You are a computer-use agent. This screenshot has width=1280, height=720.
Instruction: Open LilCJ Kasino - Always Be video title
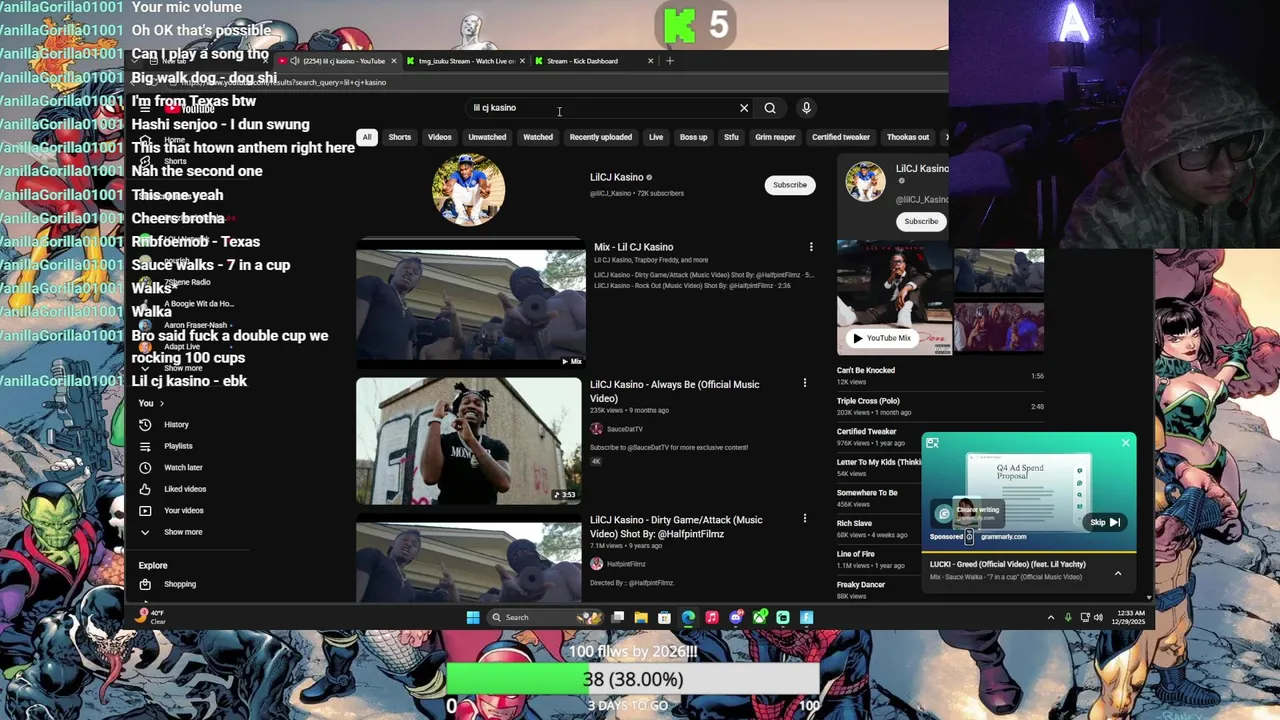point(675,391)
